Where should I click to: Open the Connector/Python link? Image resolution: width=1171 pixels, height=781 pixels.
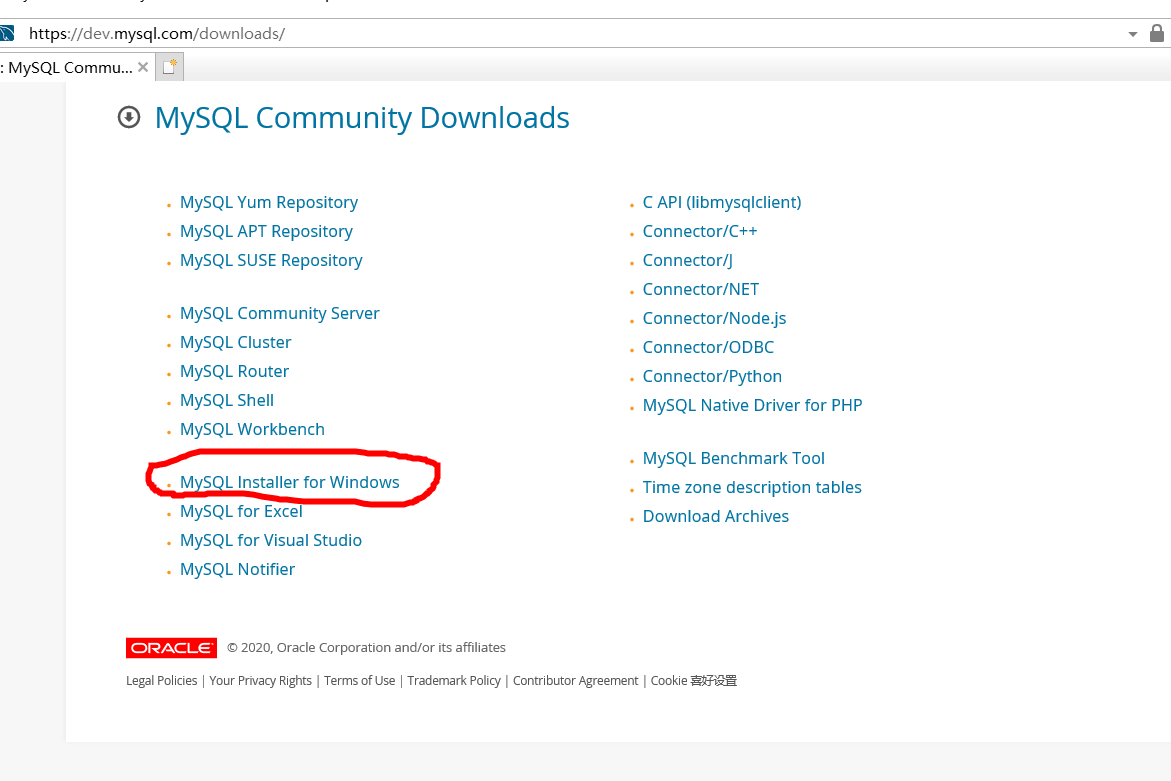712,377
